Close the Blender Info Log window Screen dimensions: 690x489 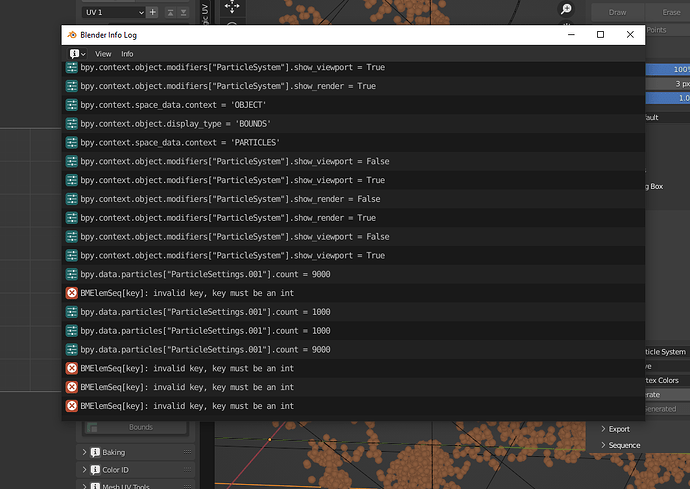coord(630,35)
